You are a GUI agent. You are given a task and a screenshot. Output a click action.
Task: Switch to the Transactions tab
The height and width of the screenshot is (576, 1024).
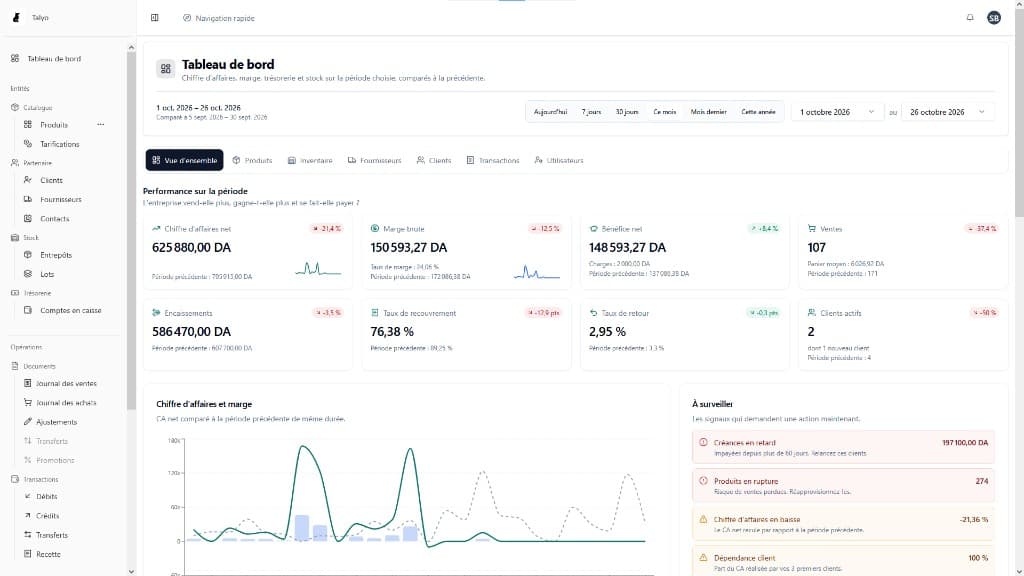493,160
